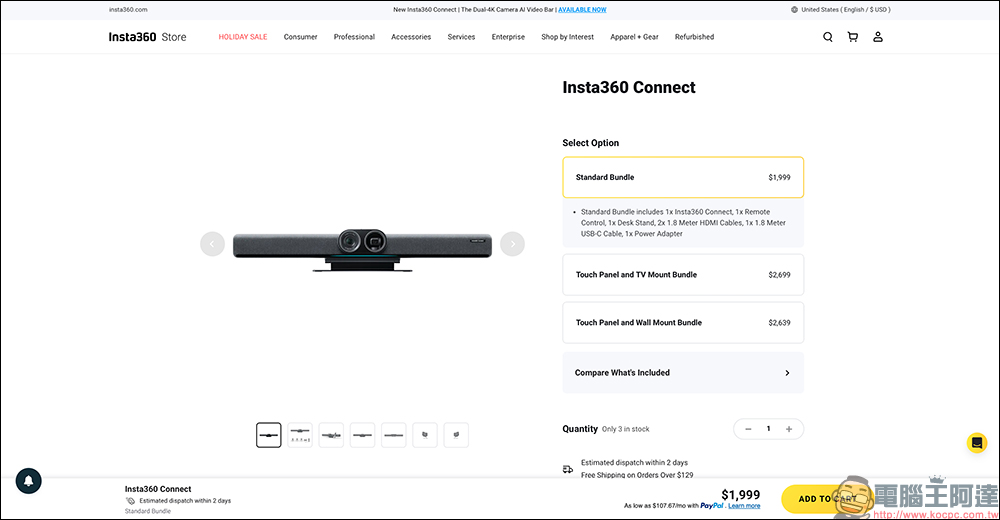The height and width of the screenshot is (520, 1000).
Task: Show next product image arrow
Action: point(512,244)
